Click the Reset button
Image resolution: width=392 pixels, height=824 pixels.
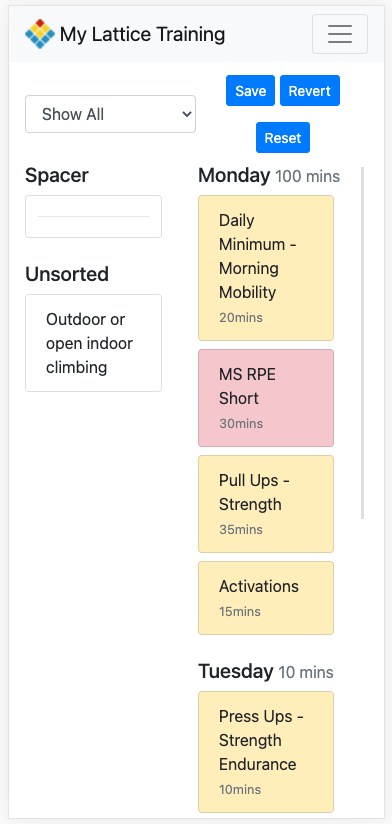tap(283, 138)
